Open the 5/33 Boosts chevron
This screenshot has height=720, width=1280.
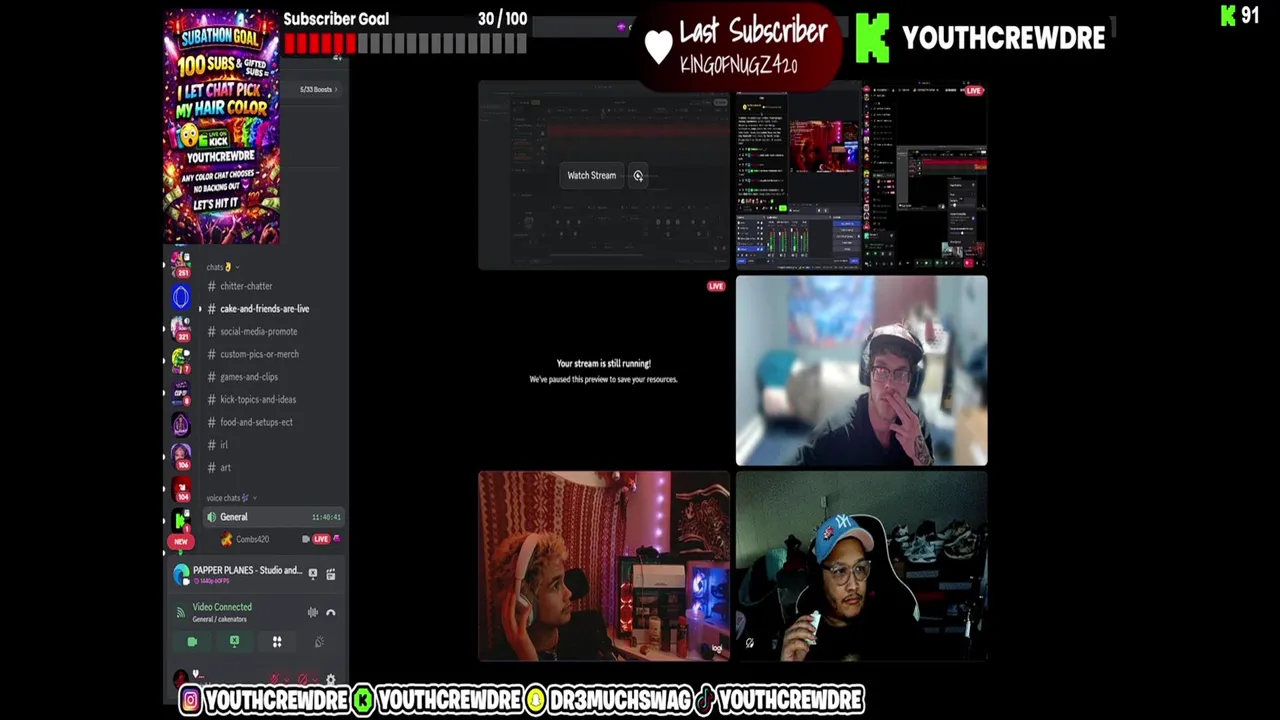pos(336,89)
